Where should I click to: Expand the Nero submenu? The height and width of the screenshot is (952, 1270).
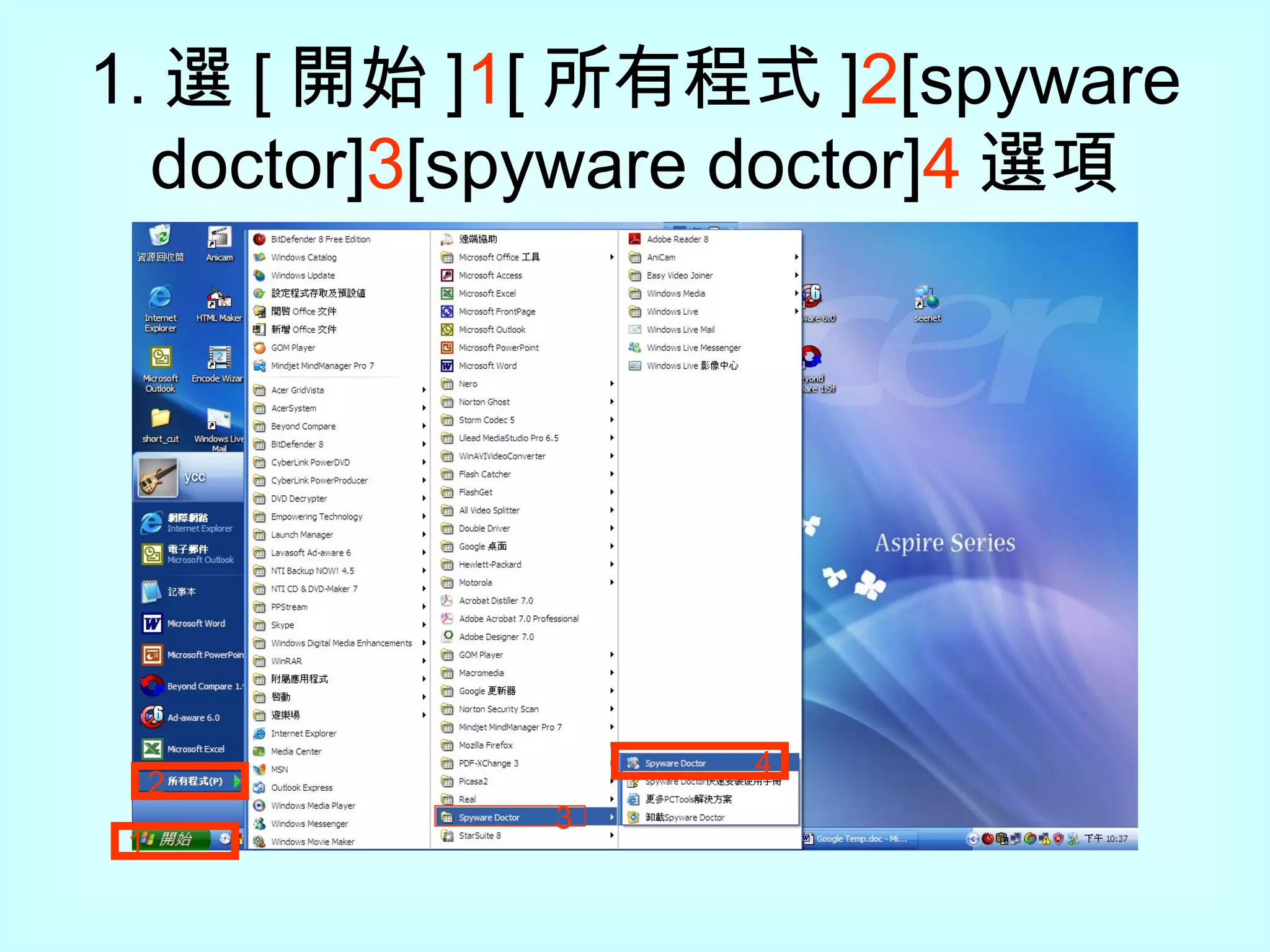pyautogui.click(x=527, y=384)
